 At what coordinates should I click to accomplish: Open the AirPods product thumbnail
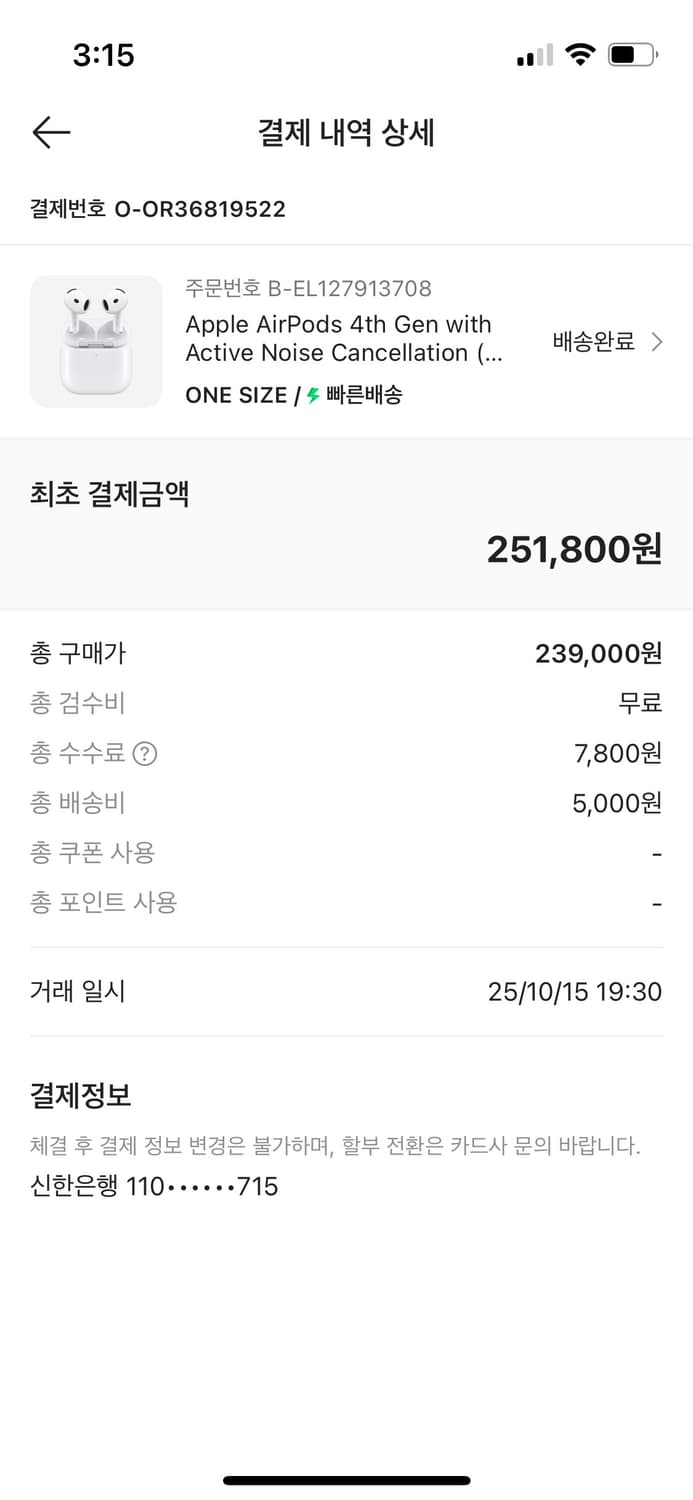pos(96,342)
